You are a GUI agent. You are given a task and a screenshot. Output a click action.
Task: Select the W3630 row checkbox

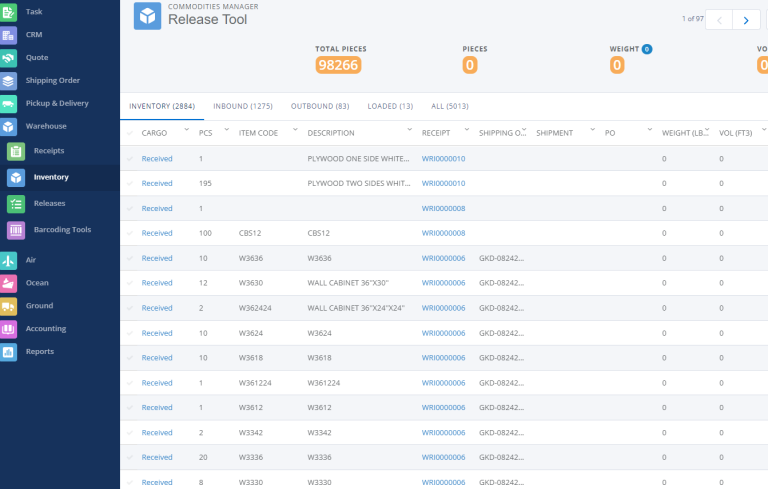(130, 283)
